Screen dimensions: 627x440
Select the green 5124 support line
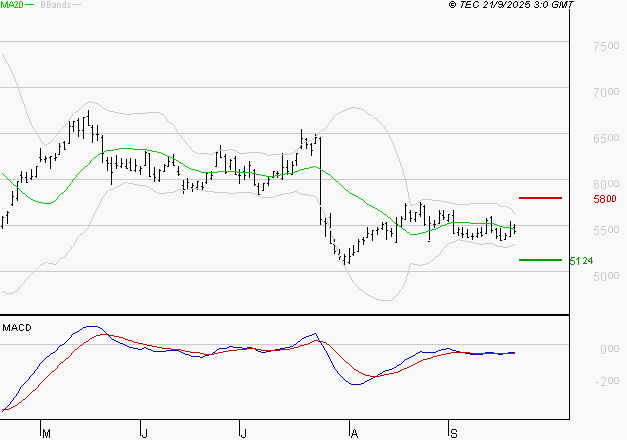[540, 260]
